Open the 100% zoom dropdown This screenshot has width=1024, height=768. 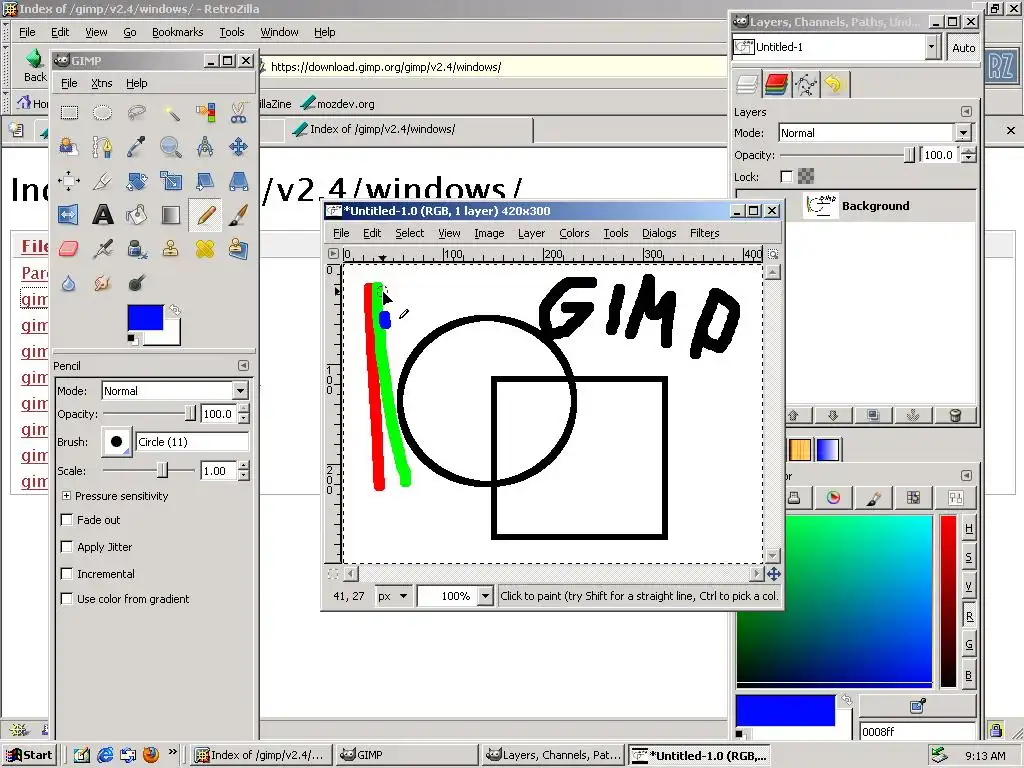[x=485, y=596]
